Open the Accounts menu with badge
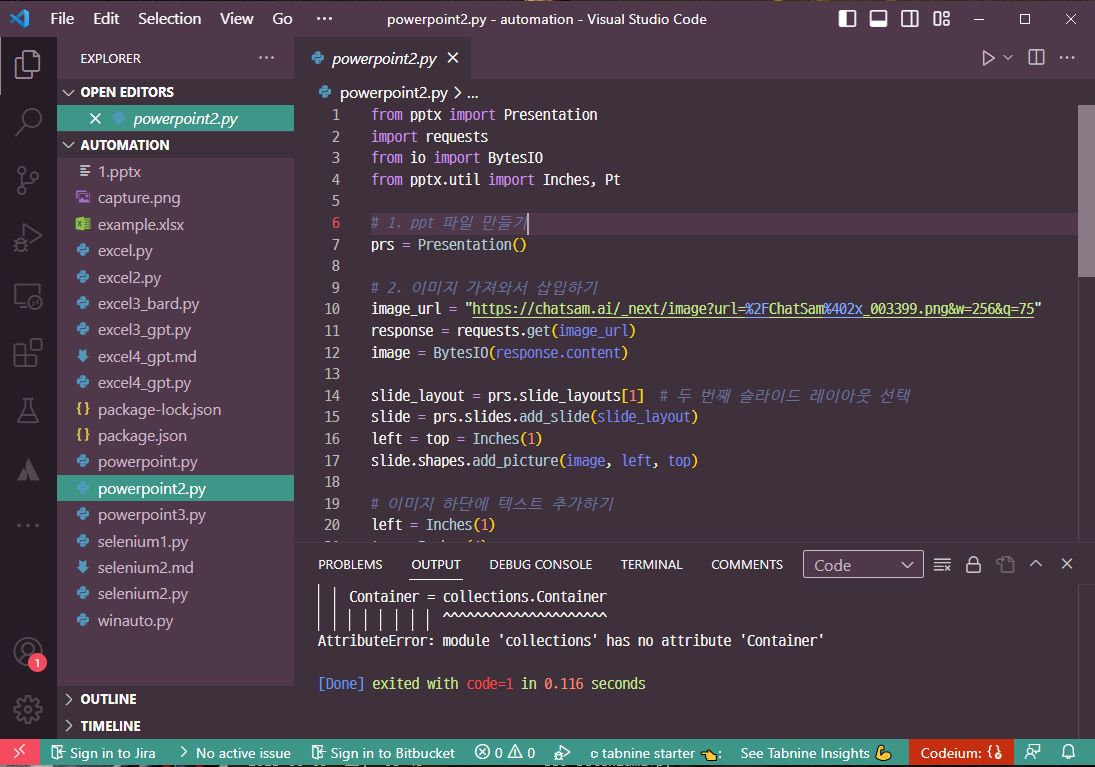 28,653
